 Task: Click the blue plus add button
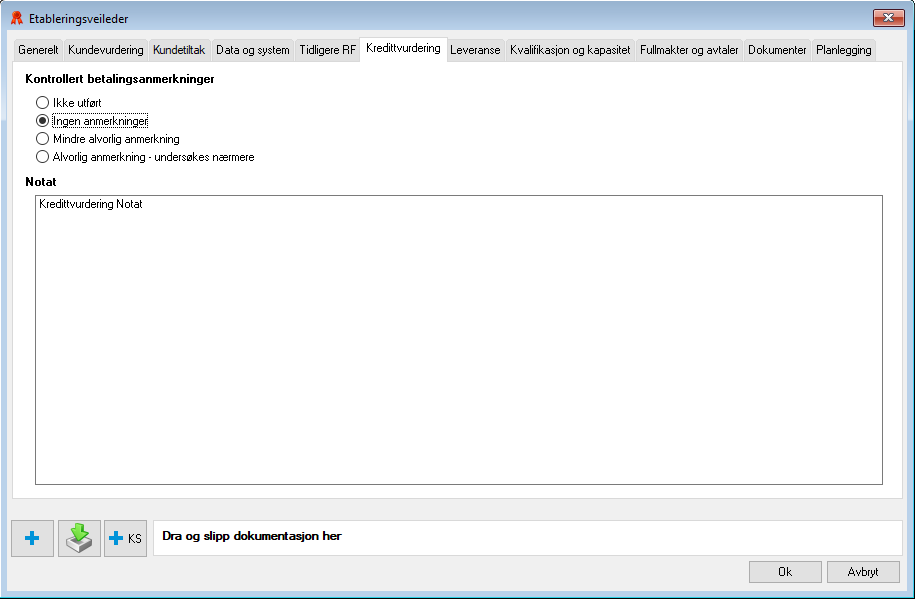[x=33, y=538]
